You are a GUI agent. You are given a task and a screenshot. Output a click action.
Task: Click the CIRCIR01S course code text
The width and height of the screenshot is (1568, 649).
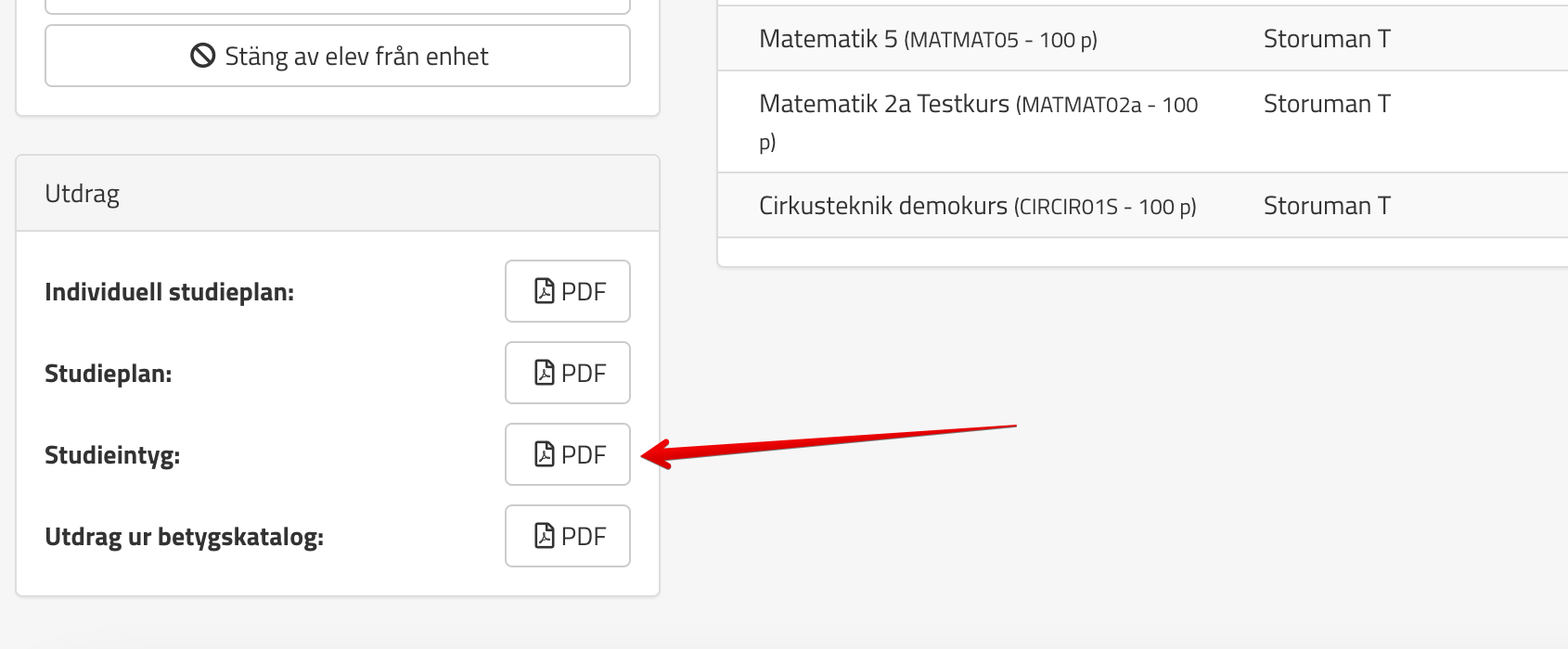(x=1069, y=207)
